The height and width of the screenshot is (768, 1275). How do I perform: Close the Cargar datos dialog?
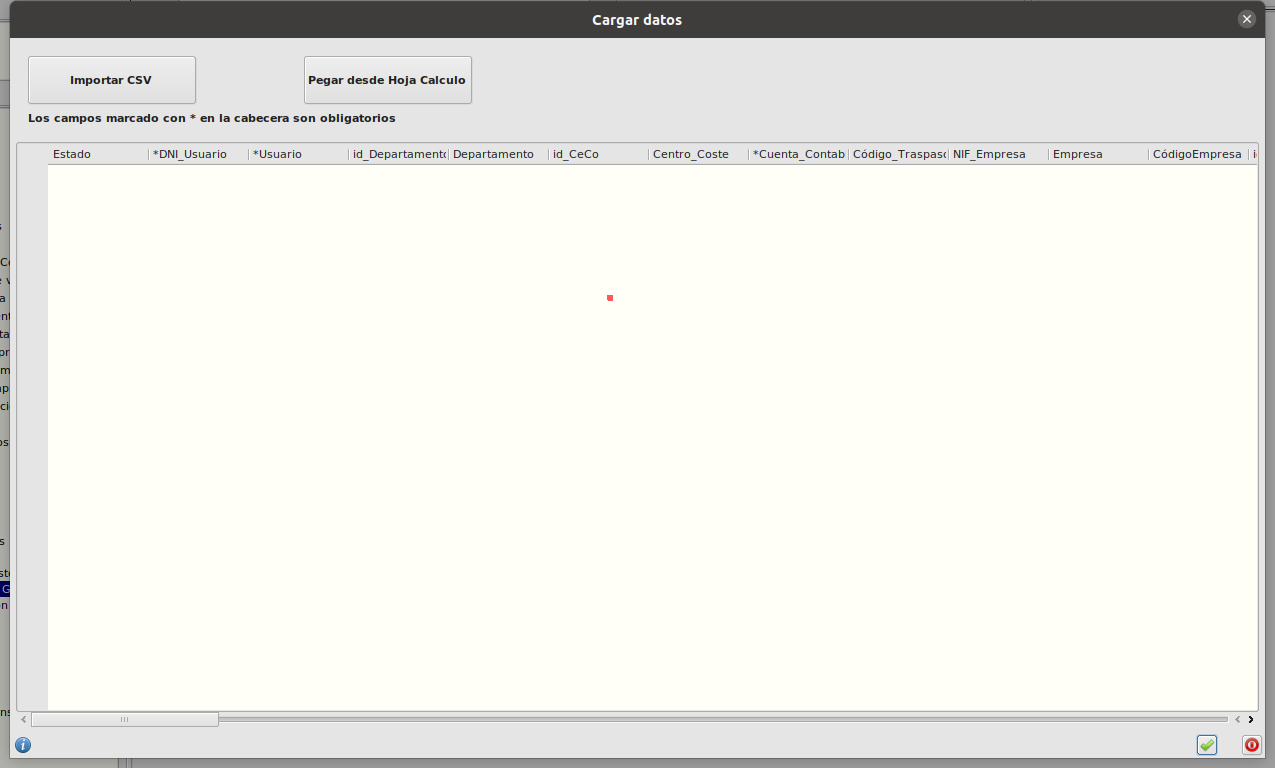point(1246,19)
